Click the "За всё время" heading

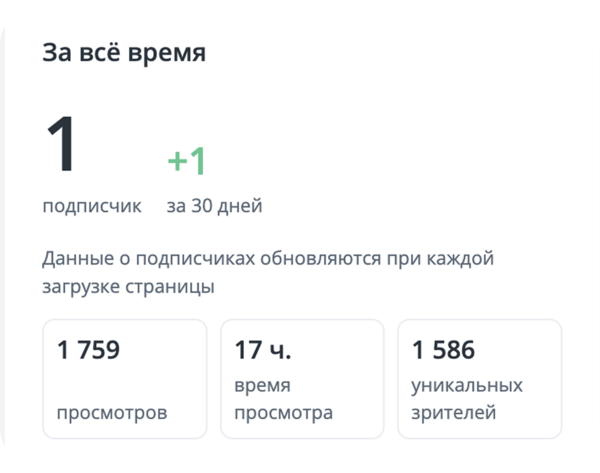(124, 54)
